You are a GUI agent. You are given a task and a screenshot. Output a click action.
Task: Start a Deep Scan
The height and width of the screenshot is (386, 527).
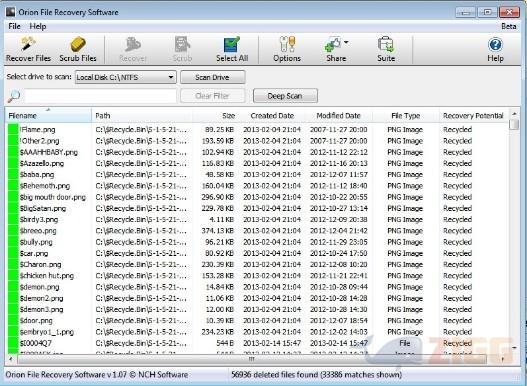click(x=285, y=96)
